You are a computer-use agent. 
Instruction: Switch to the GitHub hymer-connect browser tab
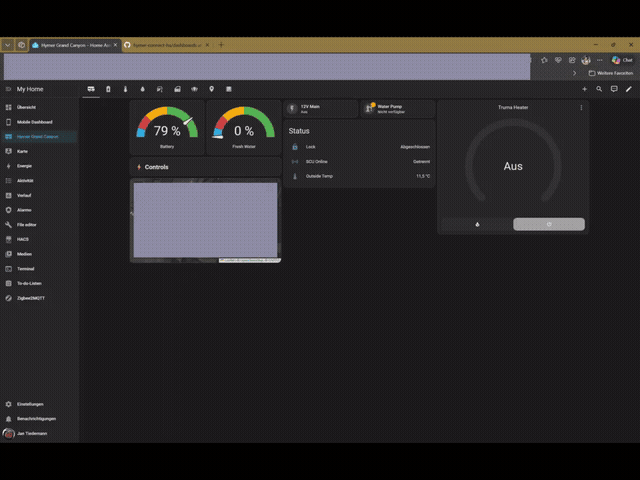167,45
